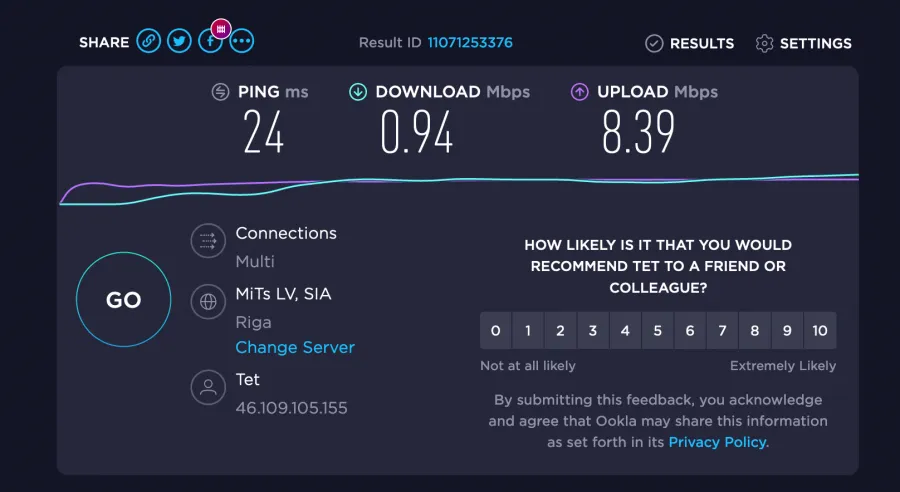Viewport: 900px width, 492px height.
Task: Choose rating 10 Extremely Likely
Action: 820,331
